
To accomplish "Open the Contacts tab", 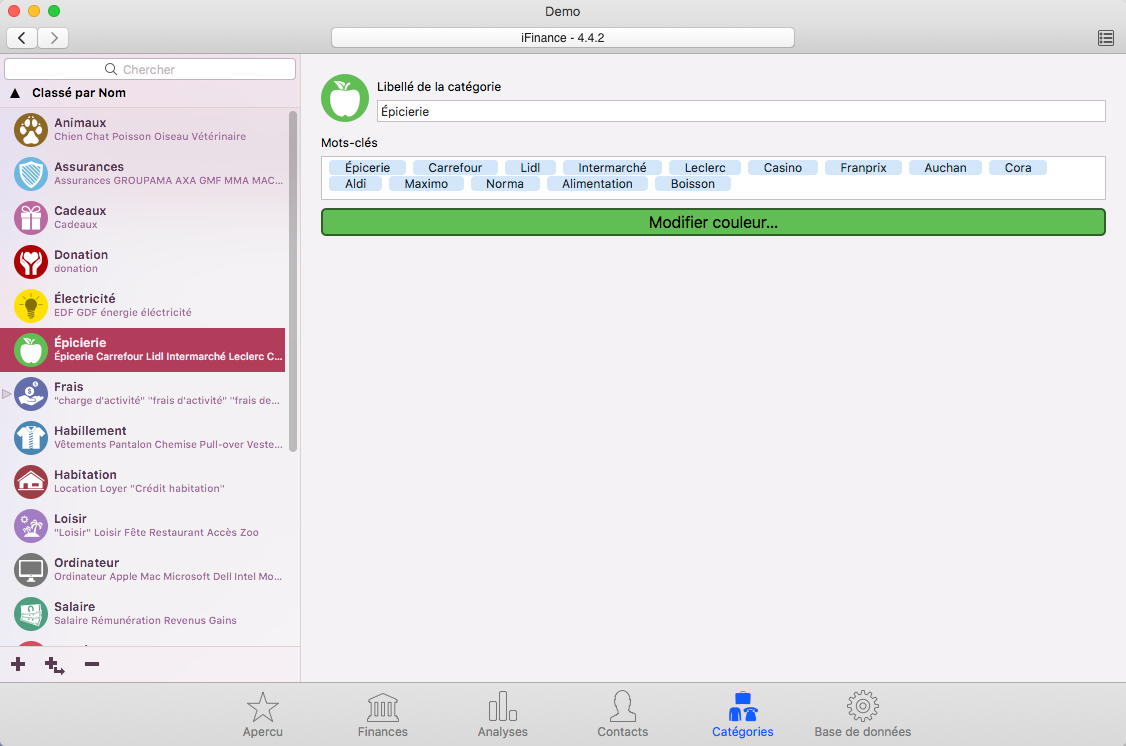I will [x=623, y=715].
